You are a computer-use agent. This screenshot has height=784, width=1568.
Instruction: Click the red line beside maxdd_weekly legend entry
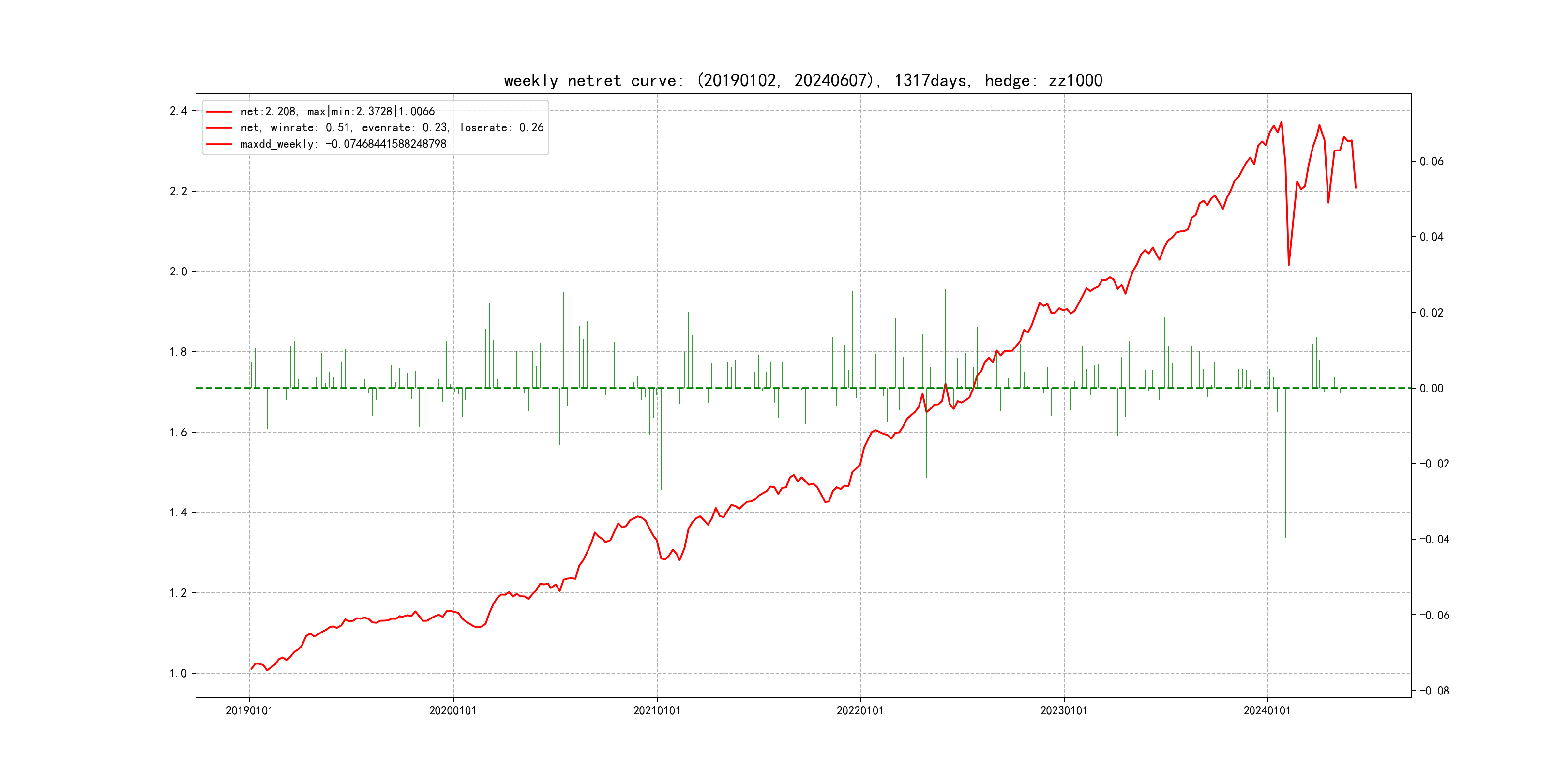click(x=219, y=144)
